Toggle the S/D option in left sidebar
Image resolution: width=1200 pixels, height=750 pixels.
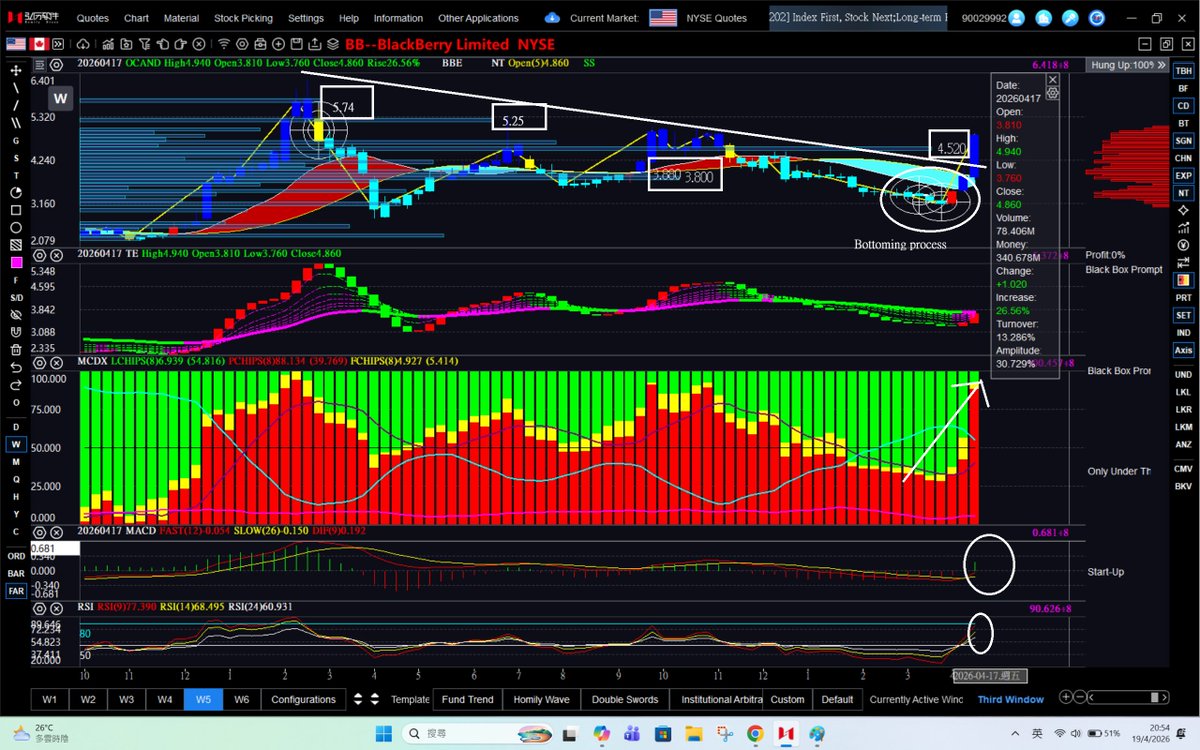click(x=16, y=297)
